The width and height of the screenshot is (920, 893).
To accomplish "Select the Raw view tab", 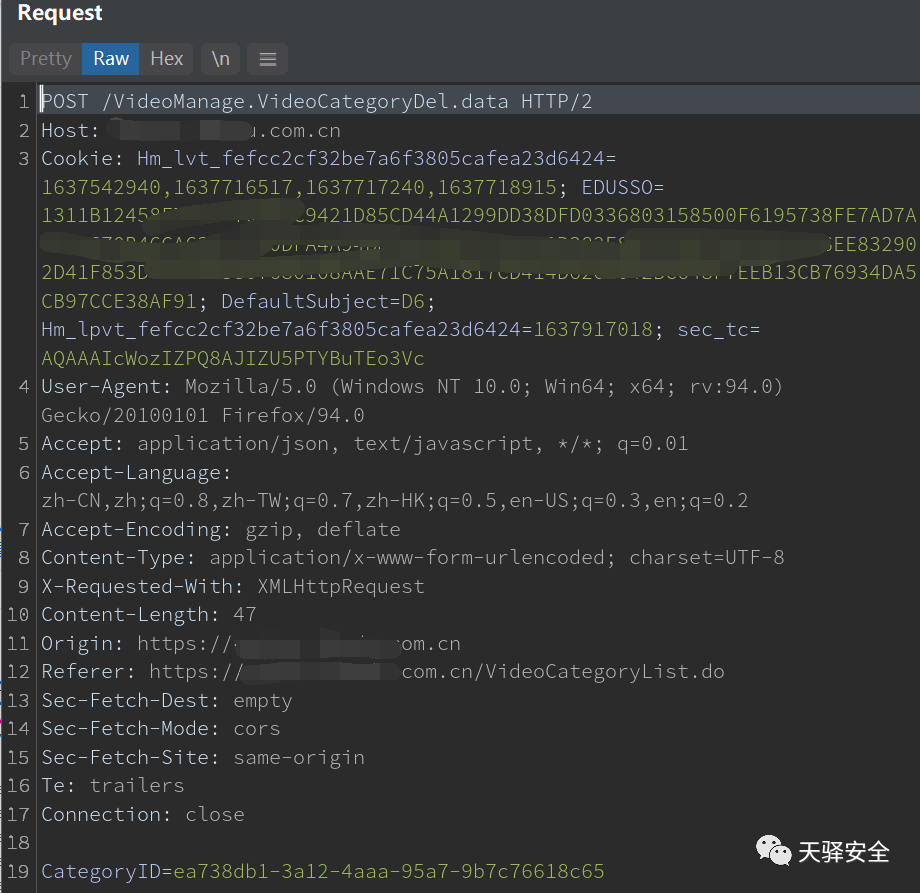I will (111, 59).
